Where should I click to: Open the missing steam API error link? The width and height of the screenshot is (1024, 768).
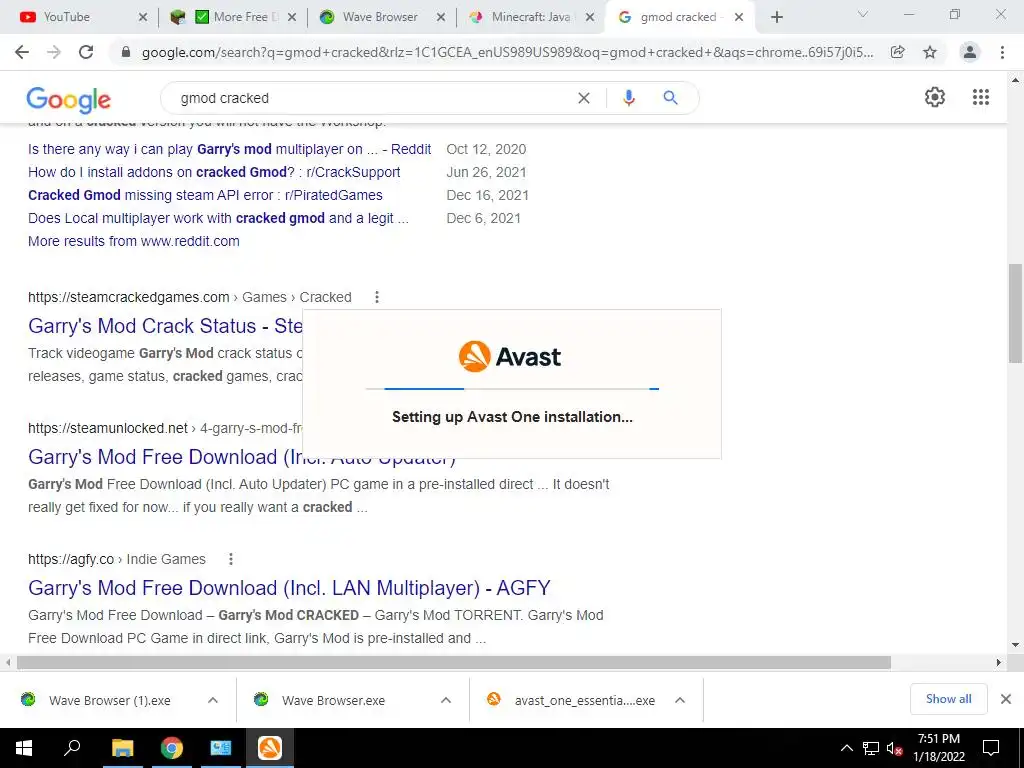[205, 195]
